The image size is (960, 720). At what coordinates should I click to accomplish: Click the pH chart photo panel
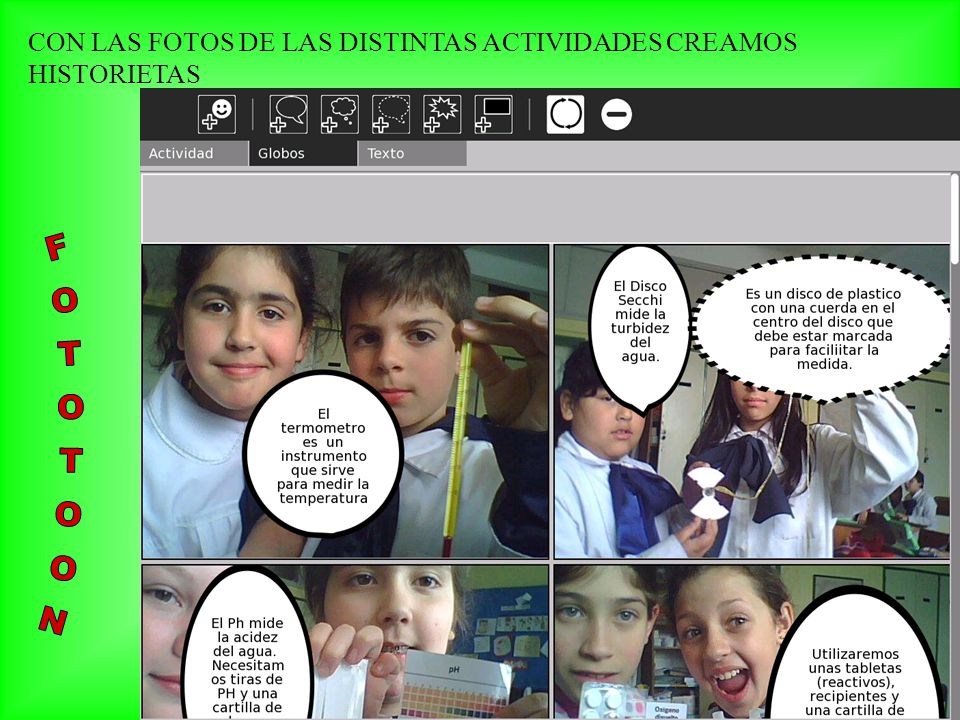[345, 642]
